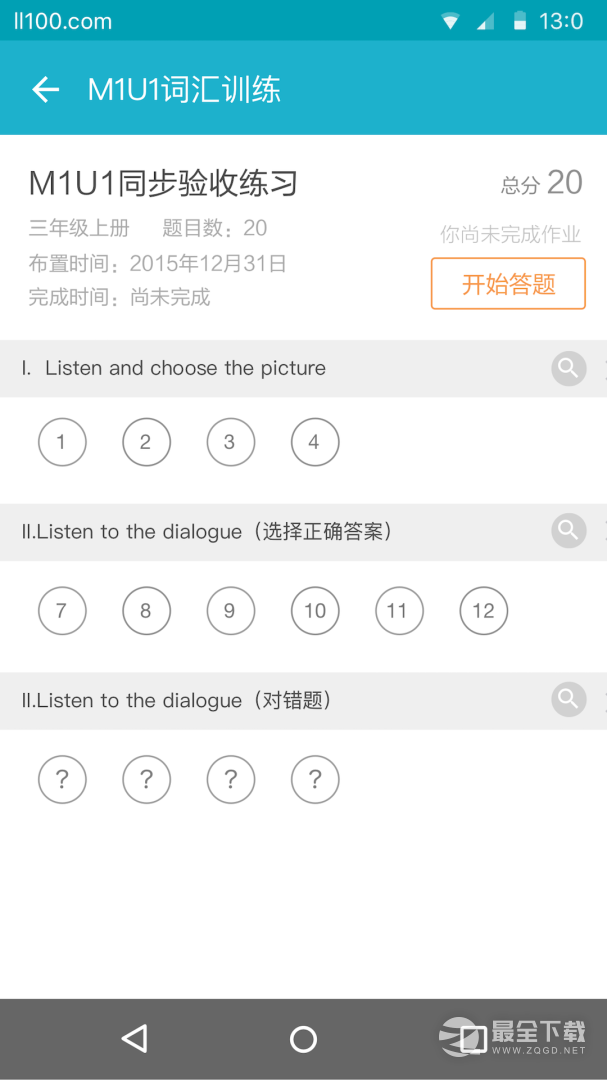This screenshot has height=1080, width=607.
Task: Tap the back triangle in the navigation bar
Action: coord(136,1038)
